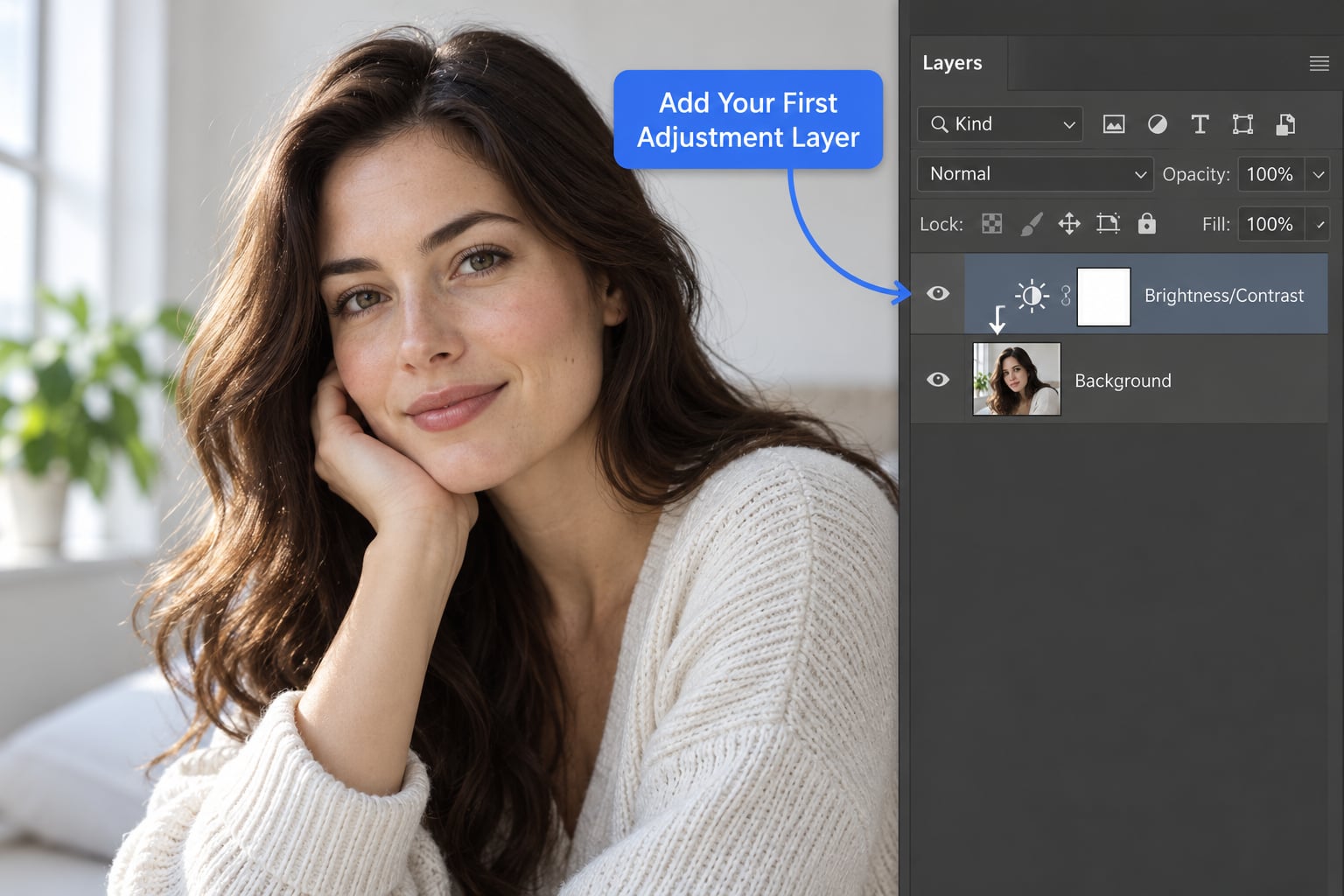The height and width of the screenshot is (896, 1344).
Task: Click the Opacity 100% value field
Action: click(1270, 174)
